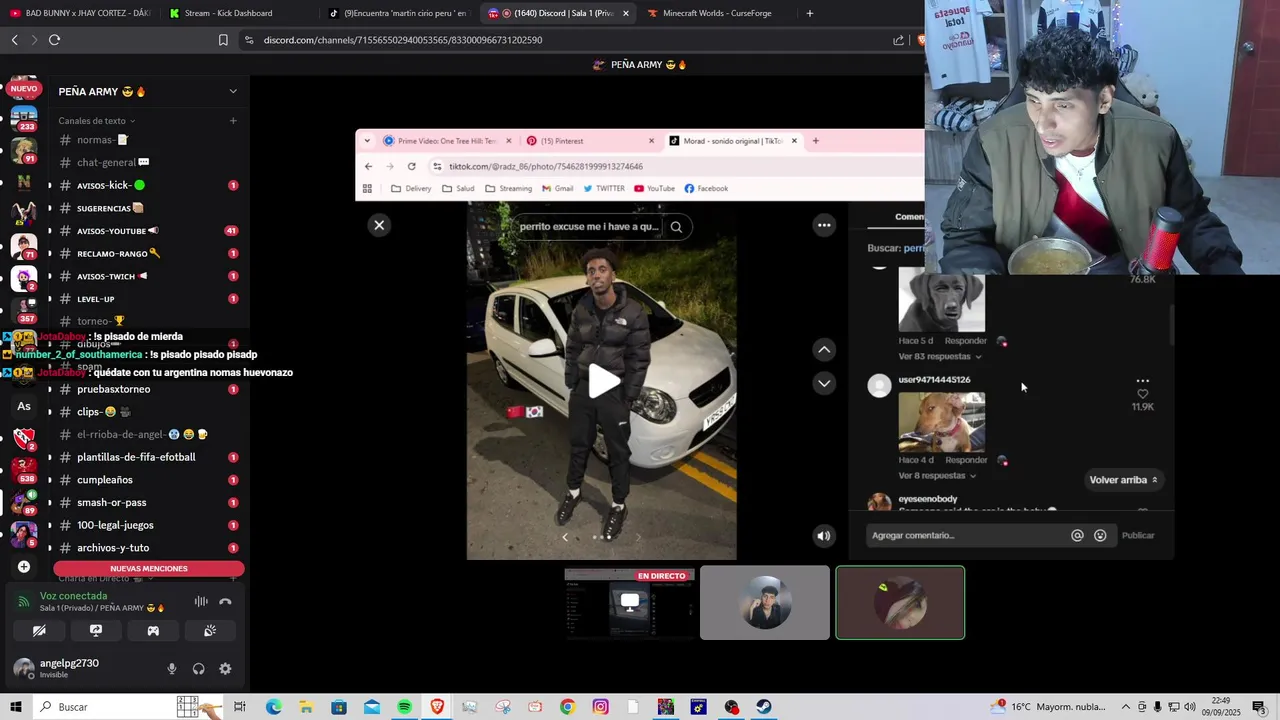Reload the Discord page

click(x=54, y=40)
